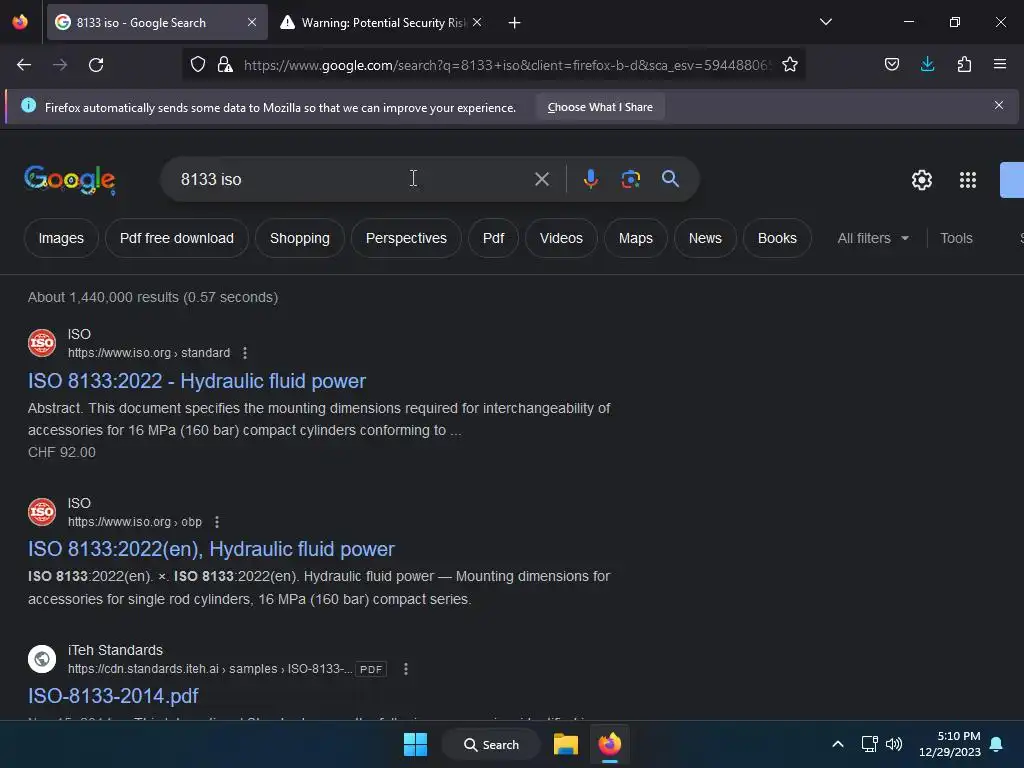This screenshot has width=1024, height=768.
Task: View site security padlock info
Action: point(225,64)
